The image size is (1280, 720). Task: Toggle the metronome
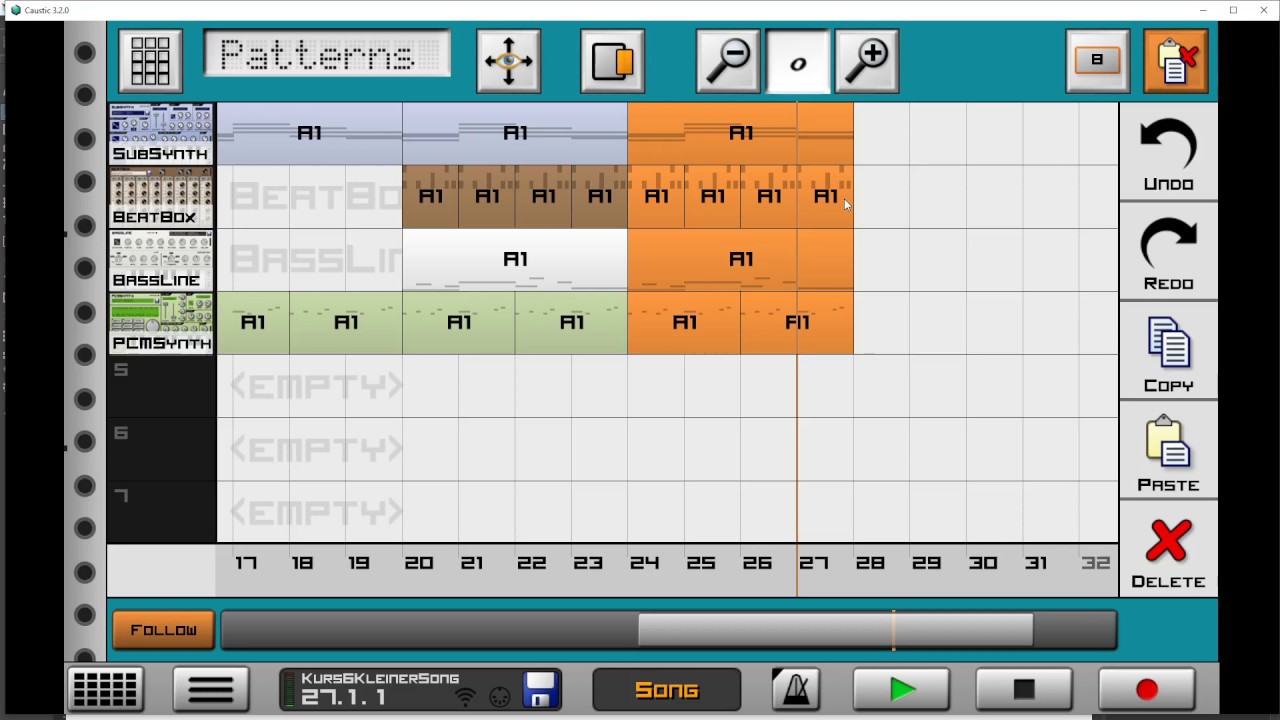coord(797,689)
